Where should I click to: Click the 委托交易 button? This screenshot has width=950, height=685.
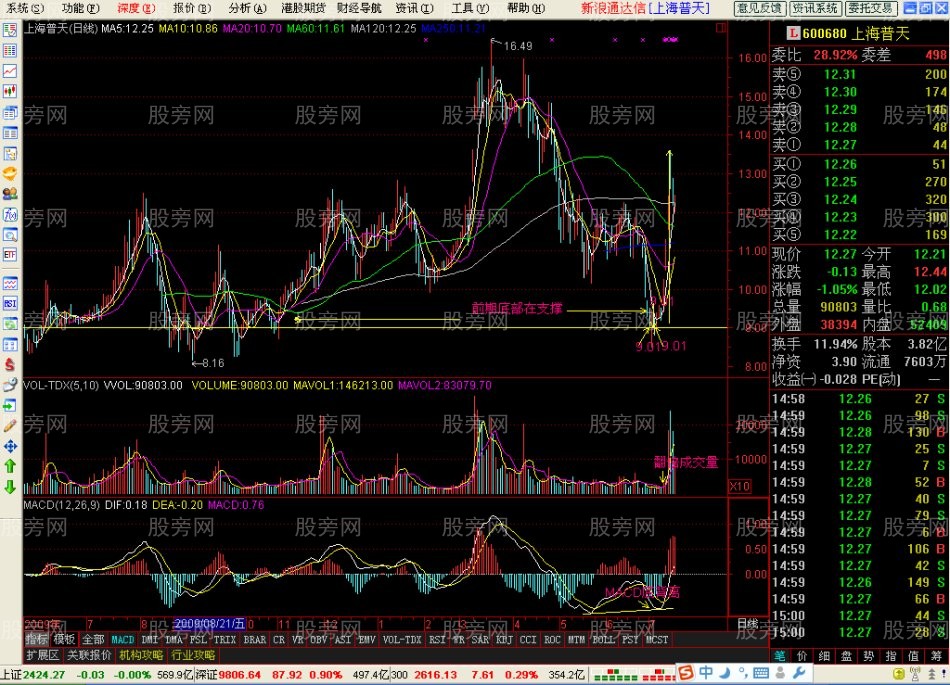click(x=871, y=8)
